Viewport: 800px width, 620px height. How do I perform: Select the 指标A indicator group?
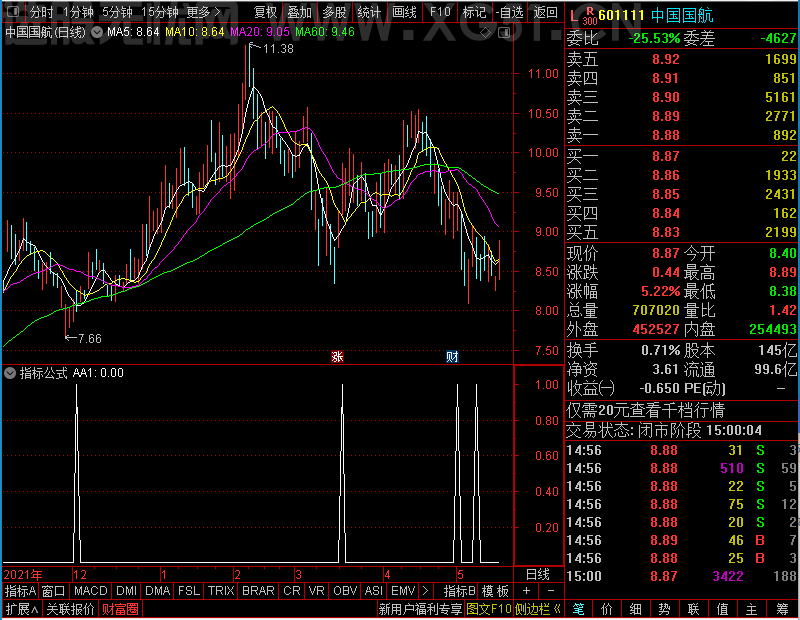click(20, 591)
